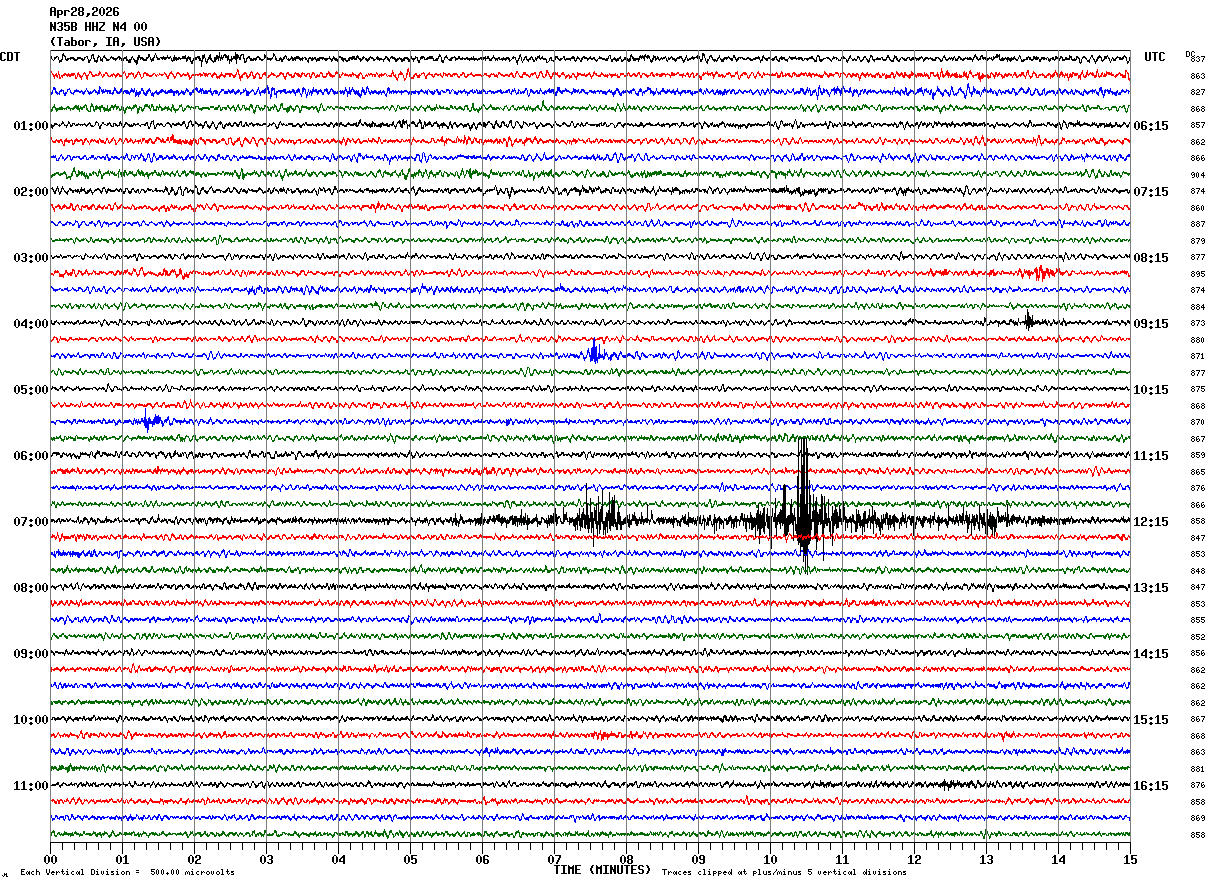Viewport: 1210px width, 886px height.
Task: Click the 09:15 UTC time label
Action: [x=1152, y=324]
